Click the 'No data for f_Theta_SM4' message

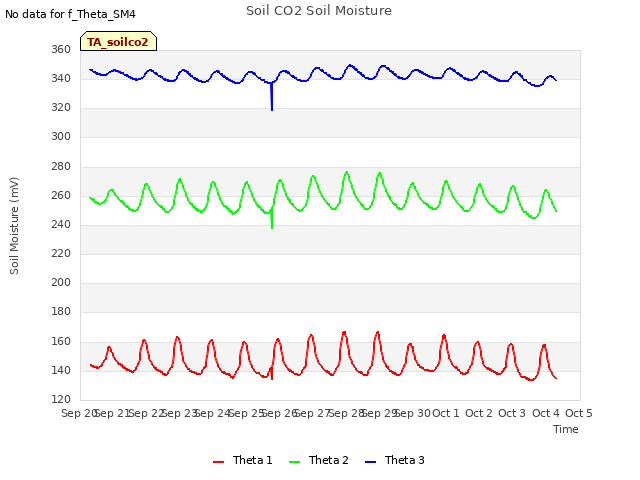(70, 14)
